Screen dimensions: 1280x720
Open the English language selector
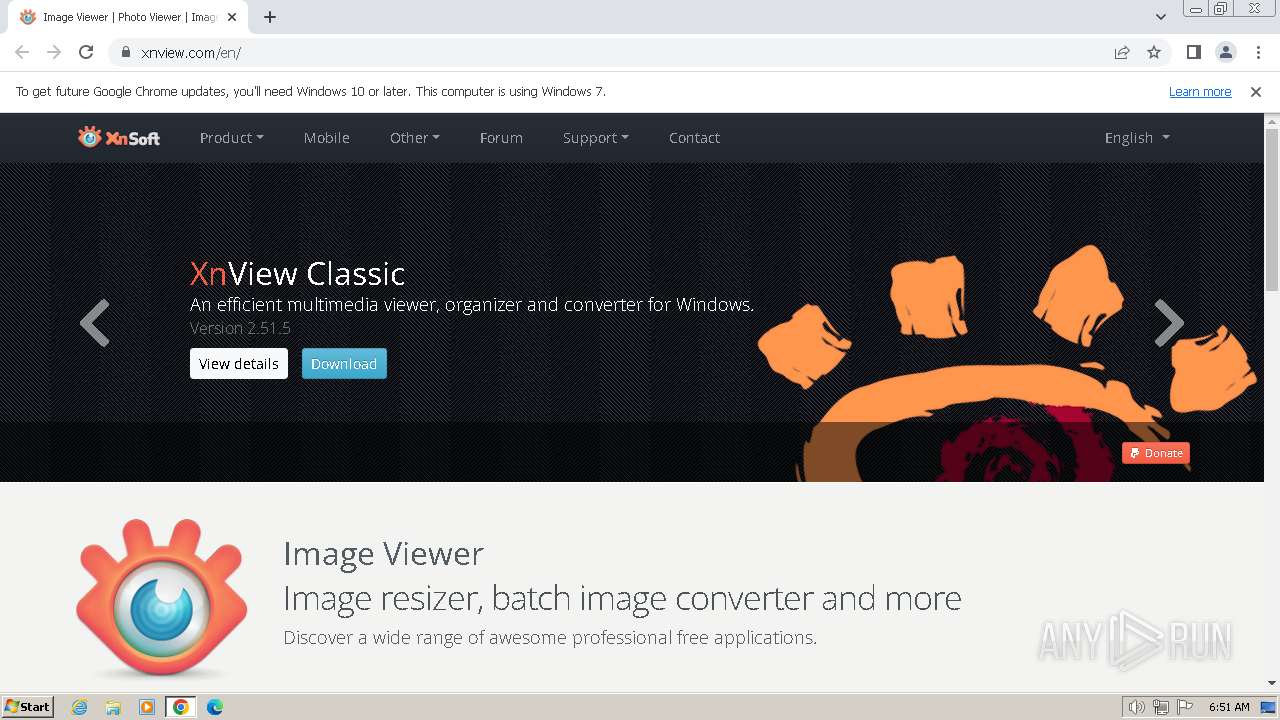pos(1137,138)
